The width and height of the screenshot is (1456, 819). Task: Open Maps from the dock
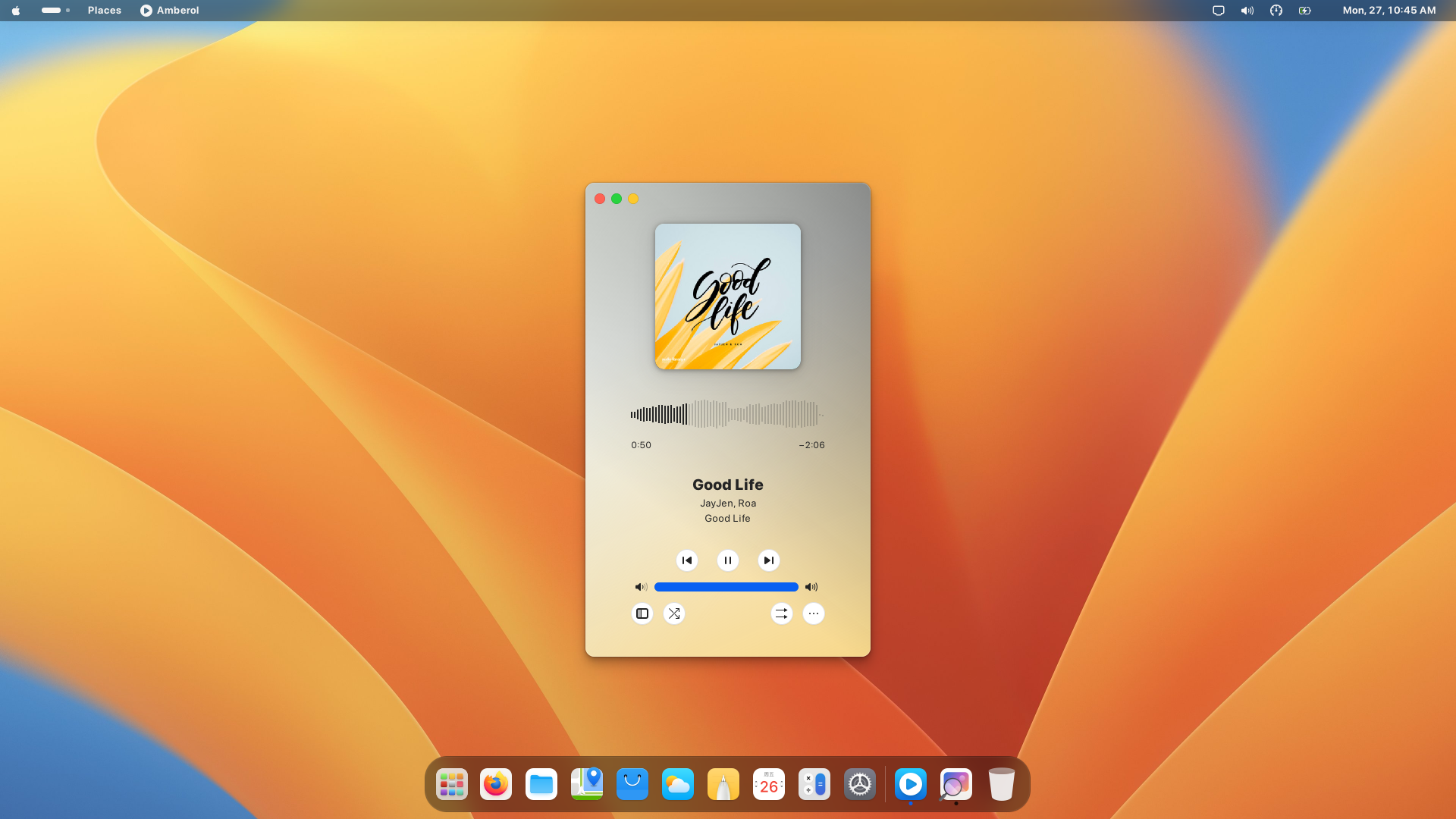[587, 785]
